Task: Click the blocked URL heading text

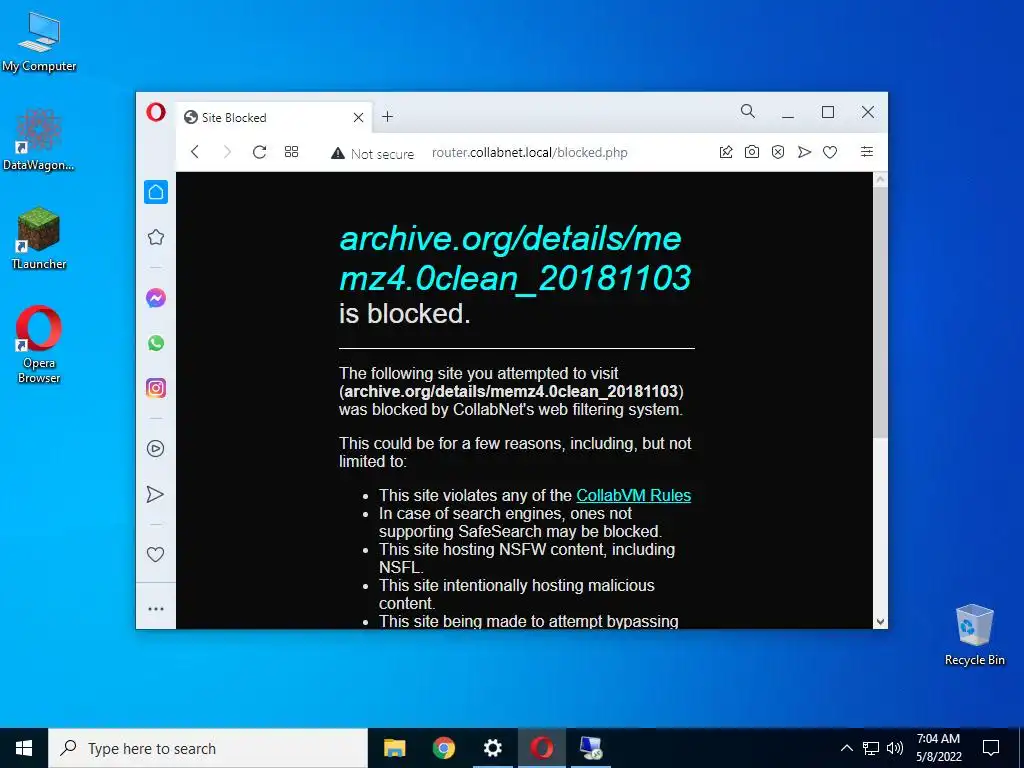Action: point(515,258)
